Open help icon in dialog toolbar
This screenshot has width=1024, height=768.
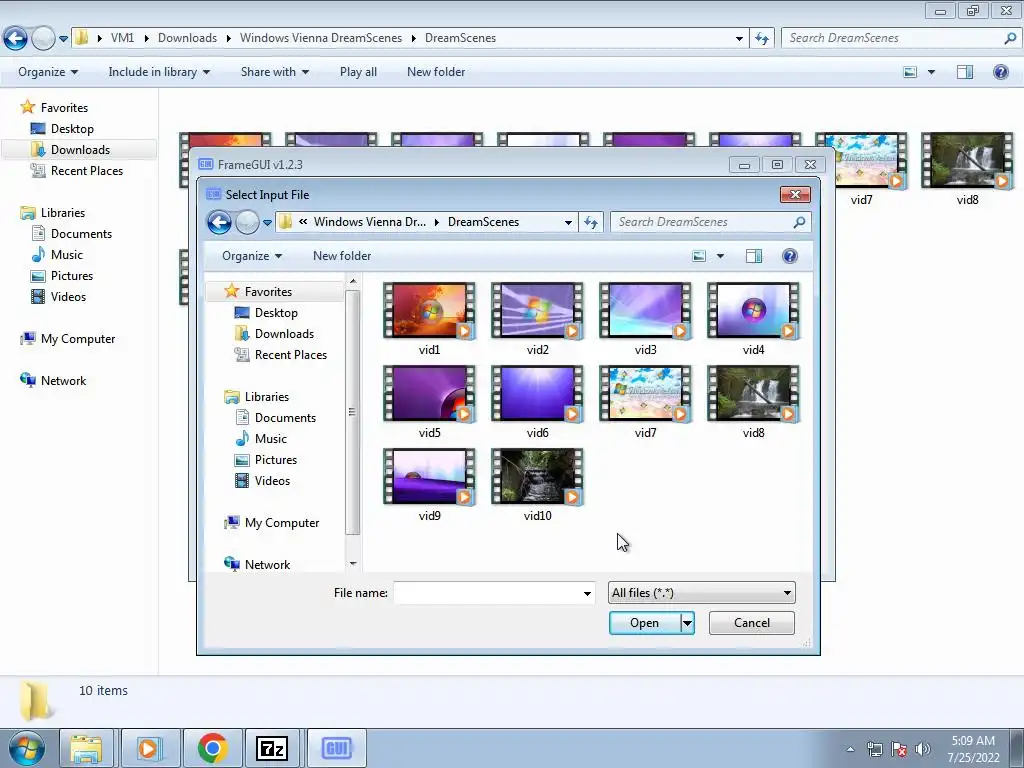(790, 256)
